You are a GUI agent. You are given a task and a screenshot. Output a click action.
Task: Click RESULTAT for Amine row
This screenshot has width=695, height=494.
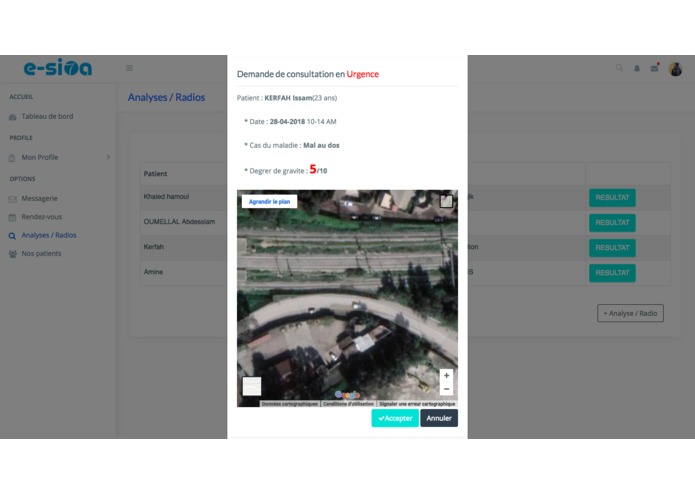(x=612, y=273)
